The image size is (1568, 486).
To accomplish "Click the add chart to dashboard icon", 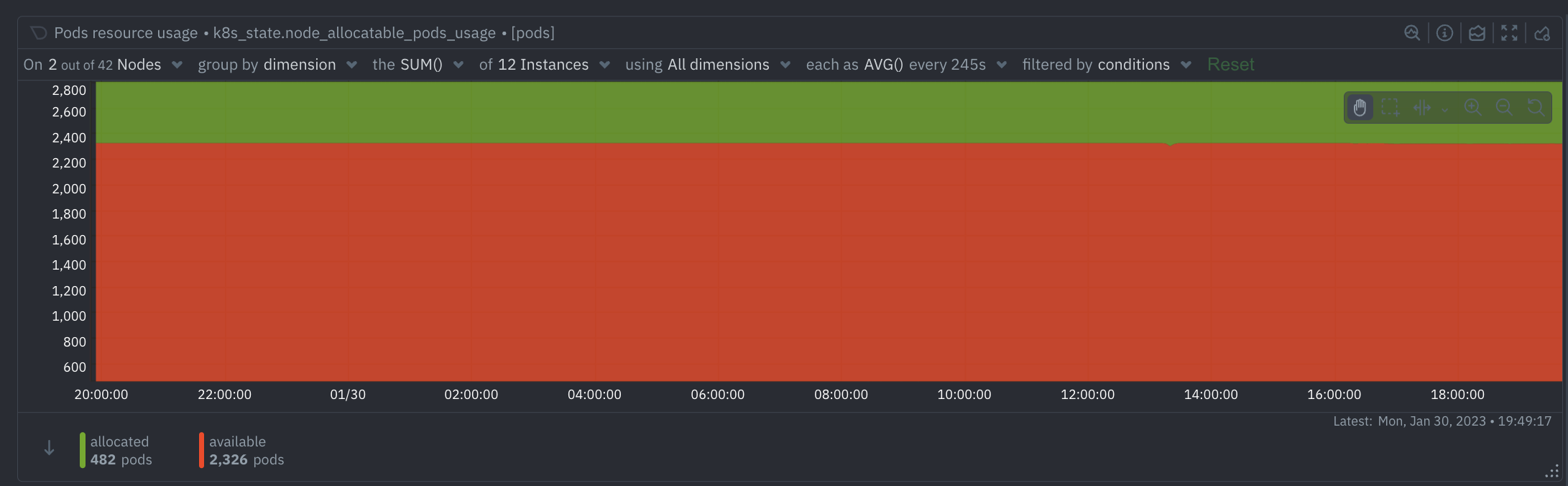I will pyautogui.click(x=1542, y=33).
